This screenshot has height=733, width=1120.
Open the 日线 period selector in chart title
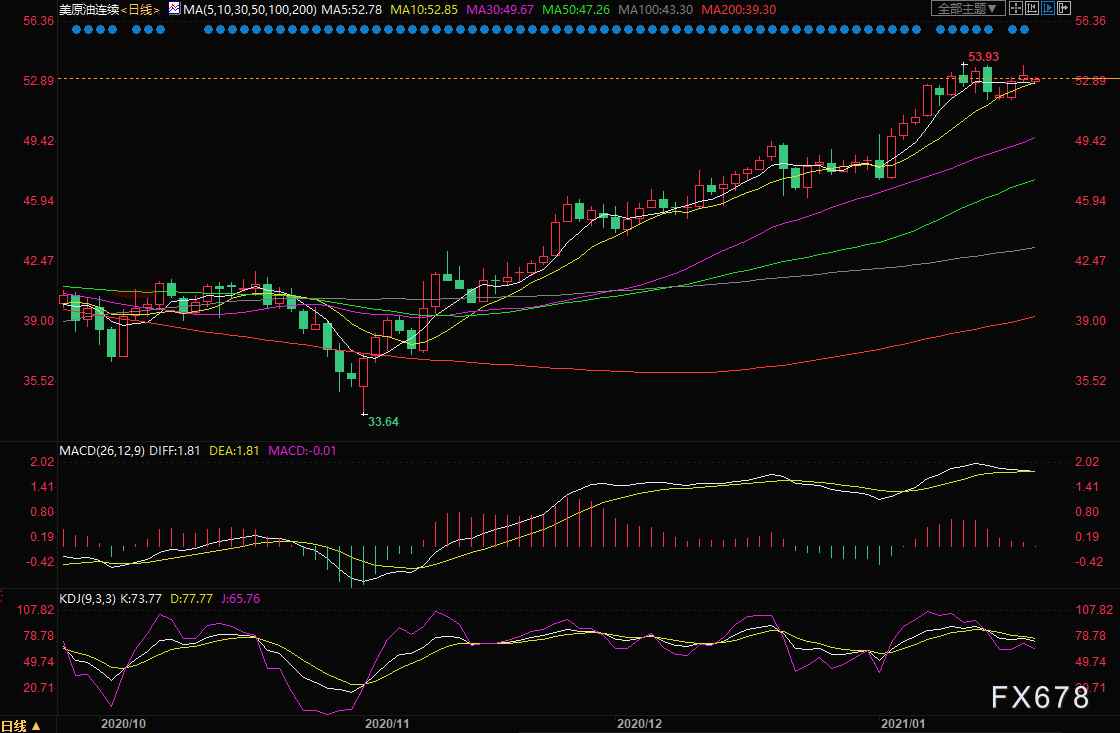click(140, 9)
